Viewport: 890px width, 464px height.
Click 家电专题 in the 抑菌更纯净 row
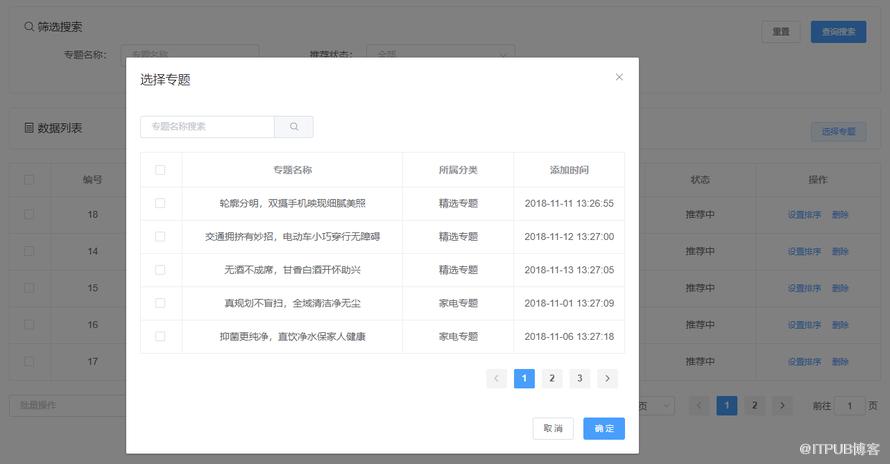(x=458, y=336)
